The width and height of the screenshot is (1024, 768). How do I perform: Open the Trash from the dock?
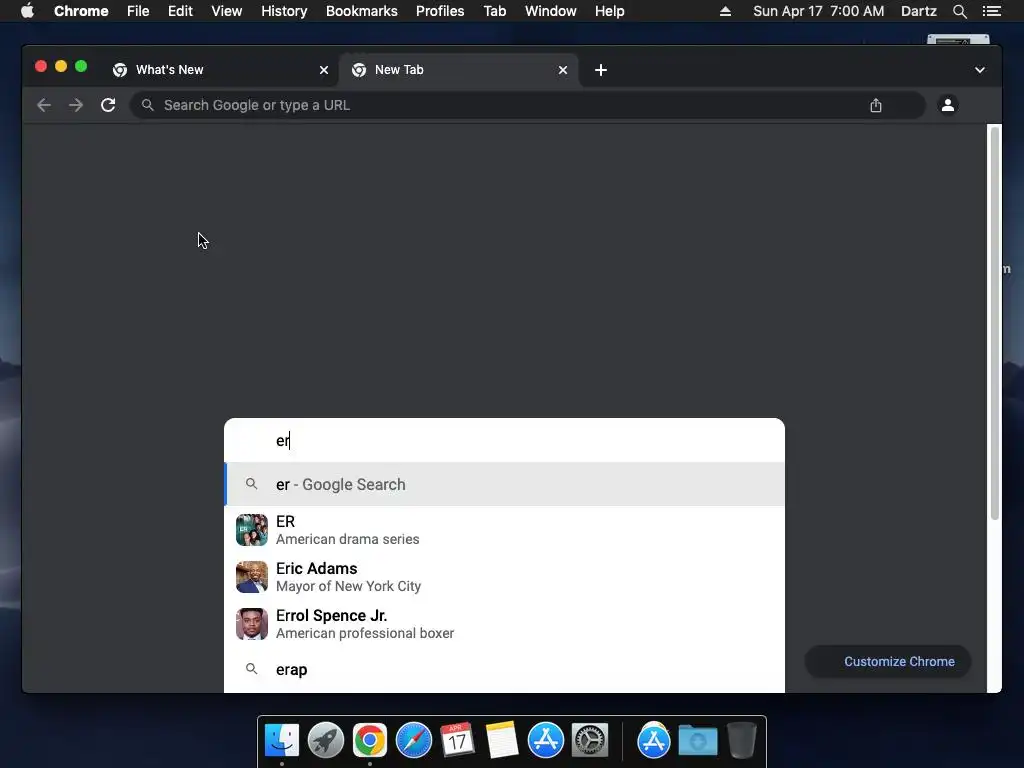741,740
